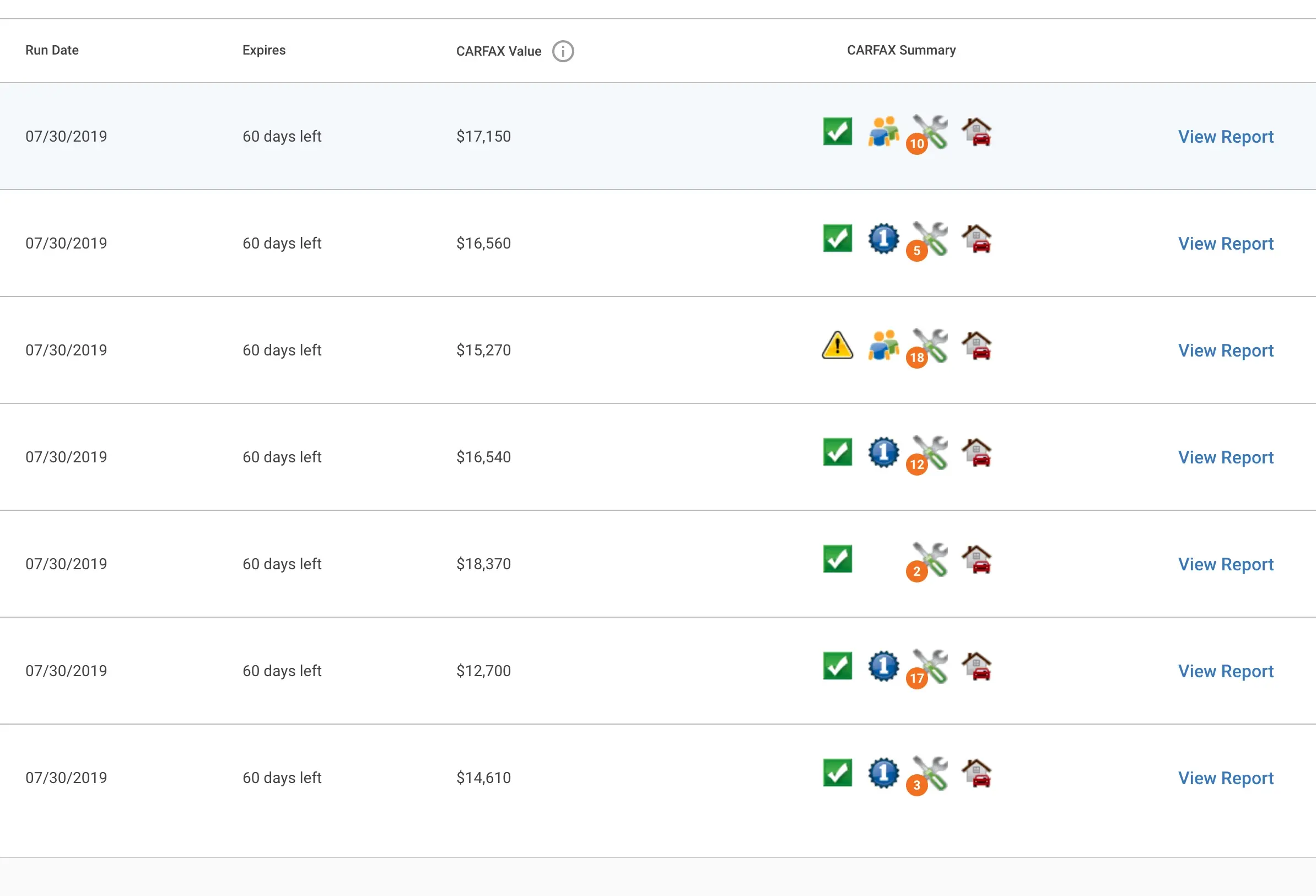Click the green checkmark in $17,150 row
The height and width of the screenshot is (896, 1316).
837,131
